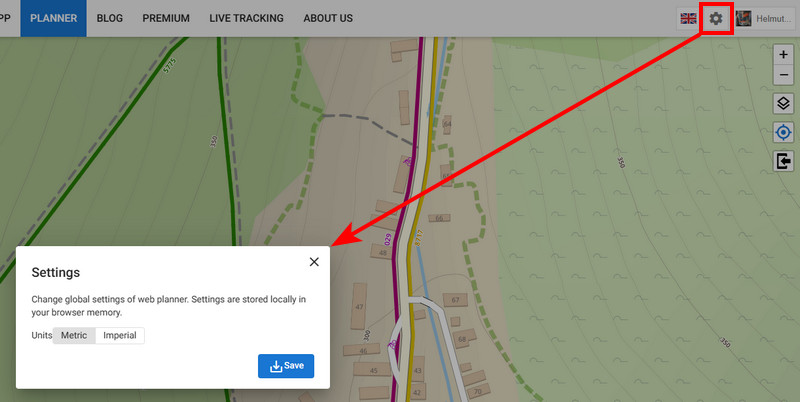Viewport: 800px width, 402px height.
Task: Click building number 67 on map
Action: (455, 300)
